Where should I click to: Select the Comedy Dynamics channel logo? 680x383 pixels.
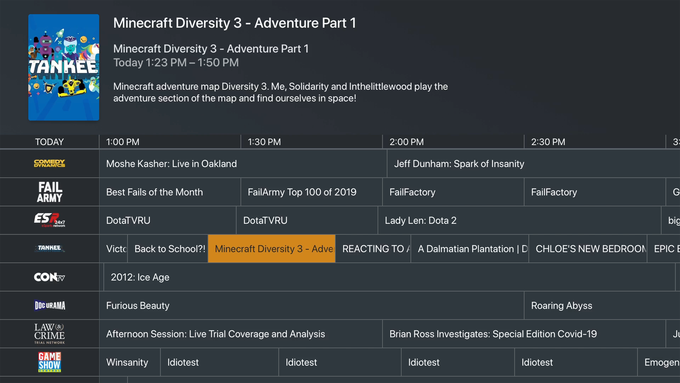[49, 164]
